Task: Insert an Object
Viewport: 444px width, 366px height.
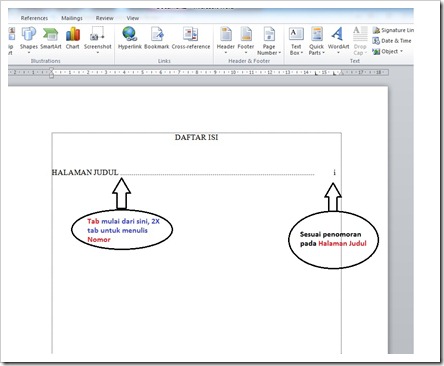Action: pos(386,51)
